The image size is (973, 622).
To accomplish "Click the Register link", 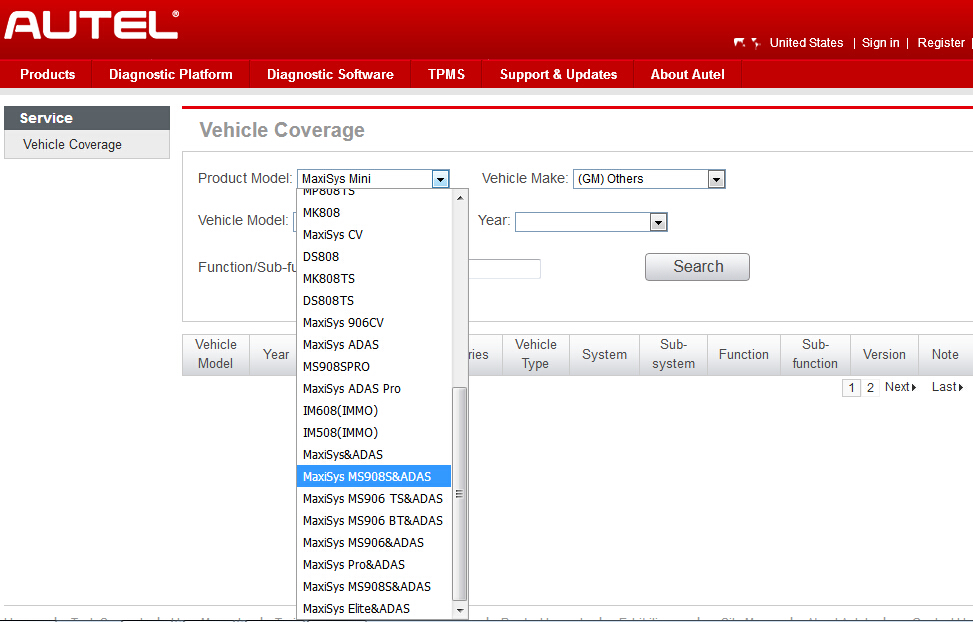I will click(x=941, y=43).
